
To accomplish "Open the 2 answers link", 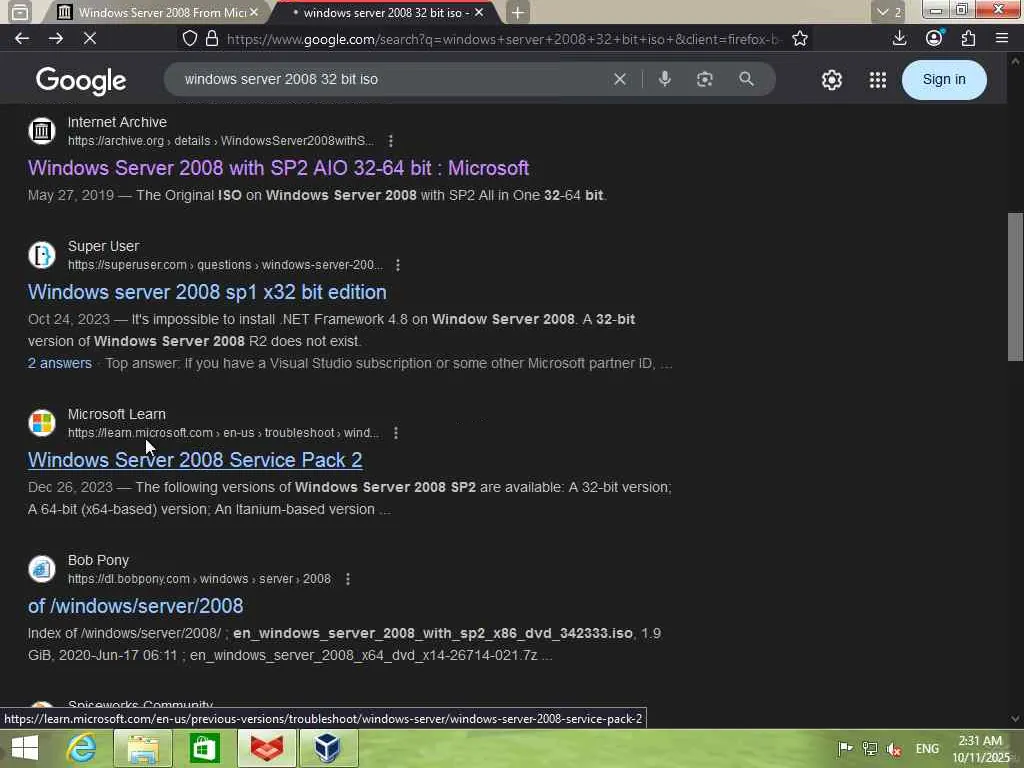I will click(59, 363).
